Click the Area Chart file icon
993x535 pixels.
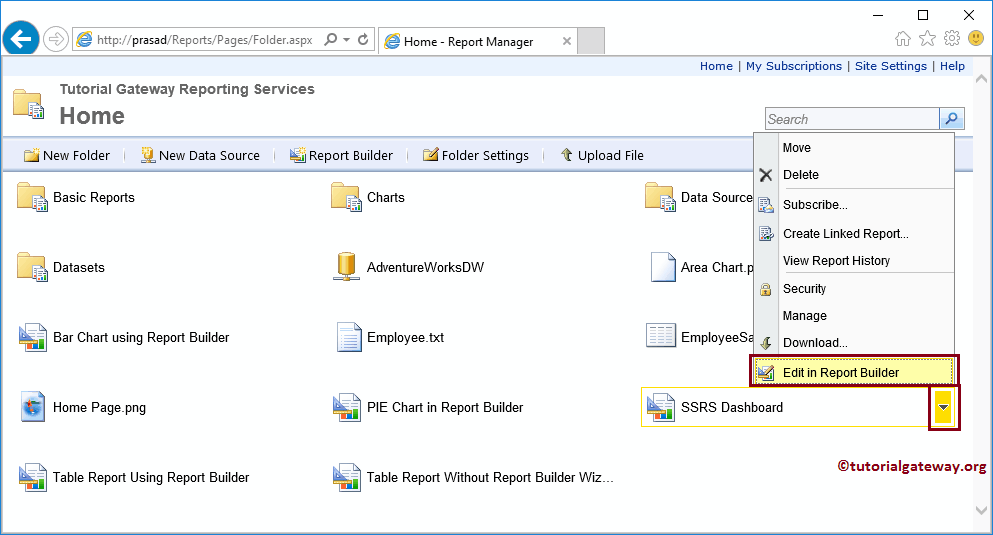(663, 267)
